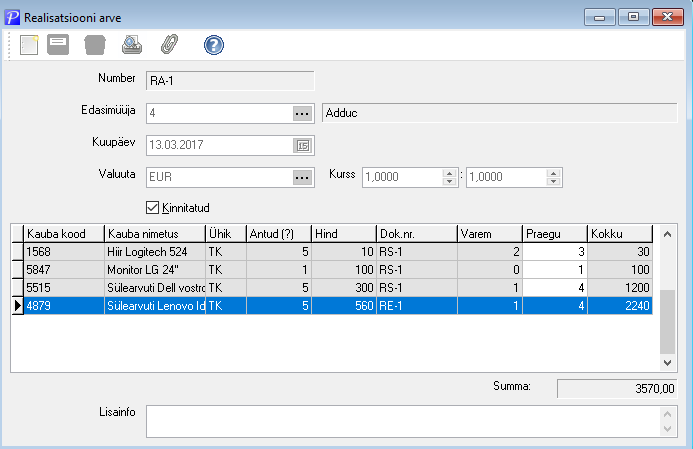This screenshot has height=449, width=693.
Task: Click the Delete (trash) toolbar icon
Action: (95, 45)
